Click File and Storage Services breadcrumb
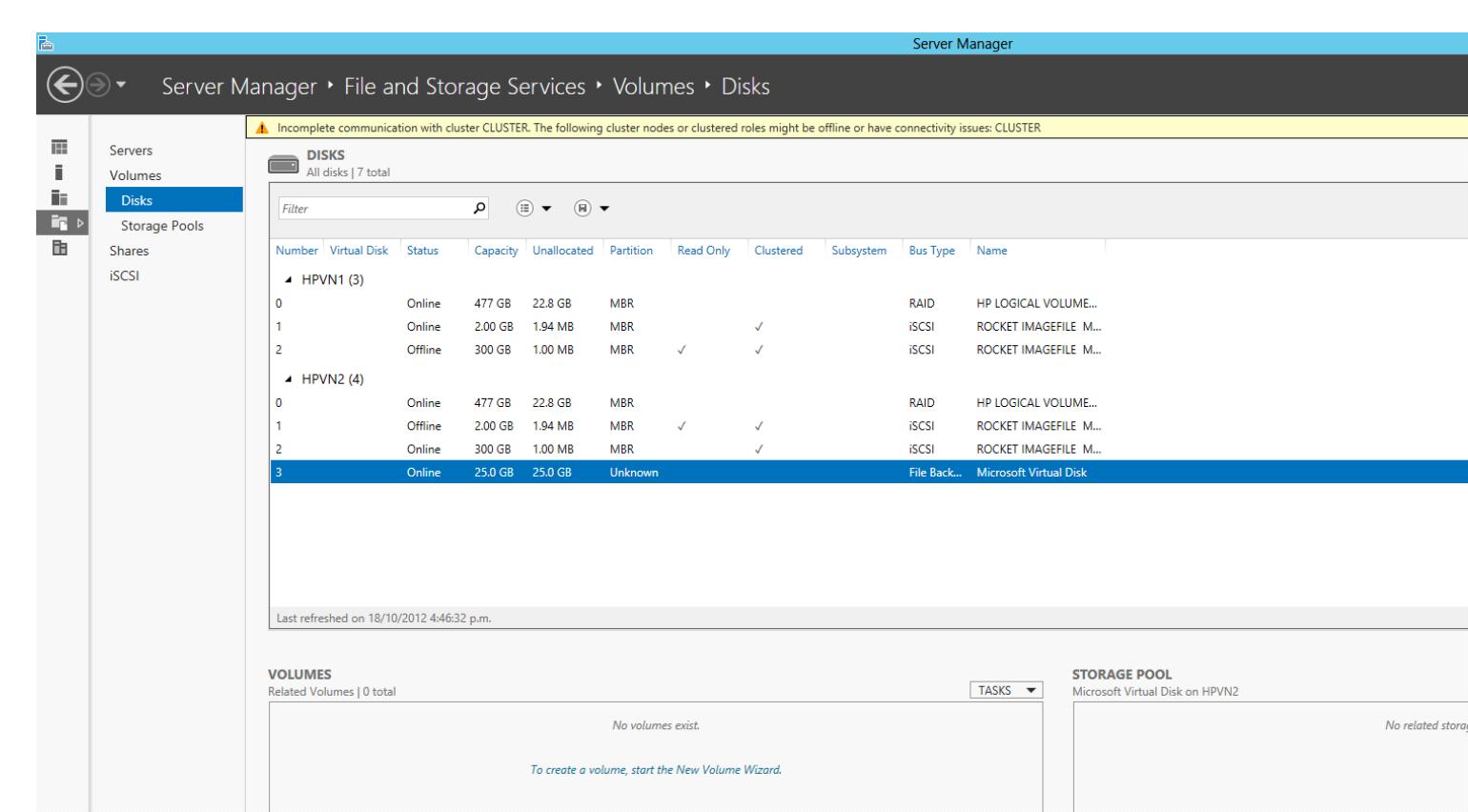The width and height of the screenshot is (1468, 812). 464,87
